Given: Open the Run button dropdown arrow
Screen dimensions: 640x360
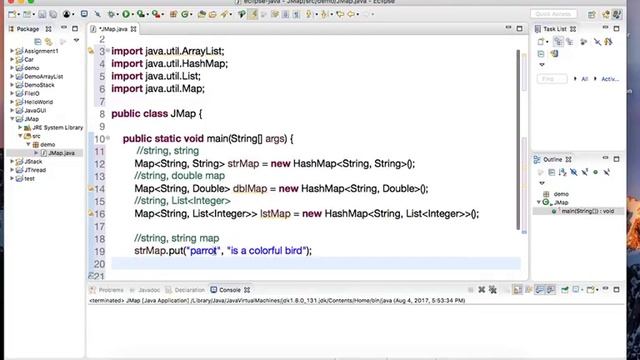Looking at the screenshot, I should [132, 15].
